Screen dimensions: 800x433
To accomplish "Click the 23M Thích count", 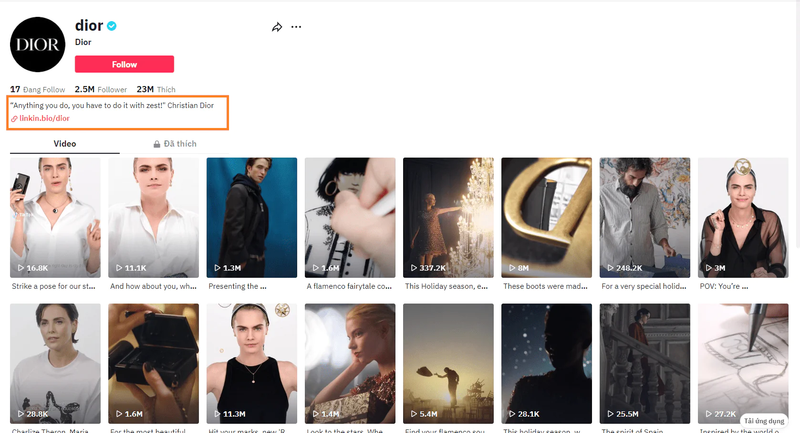I will click(x=156, y=89).
